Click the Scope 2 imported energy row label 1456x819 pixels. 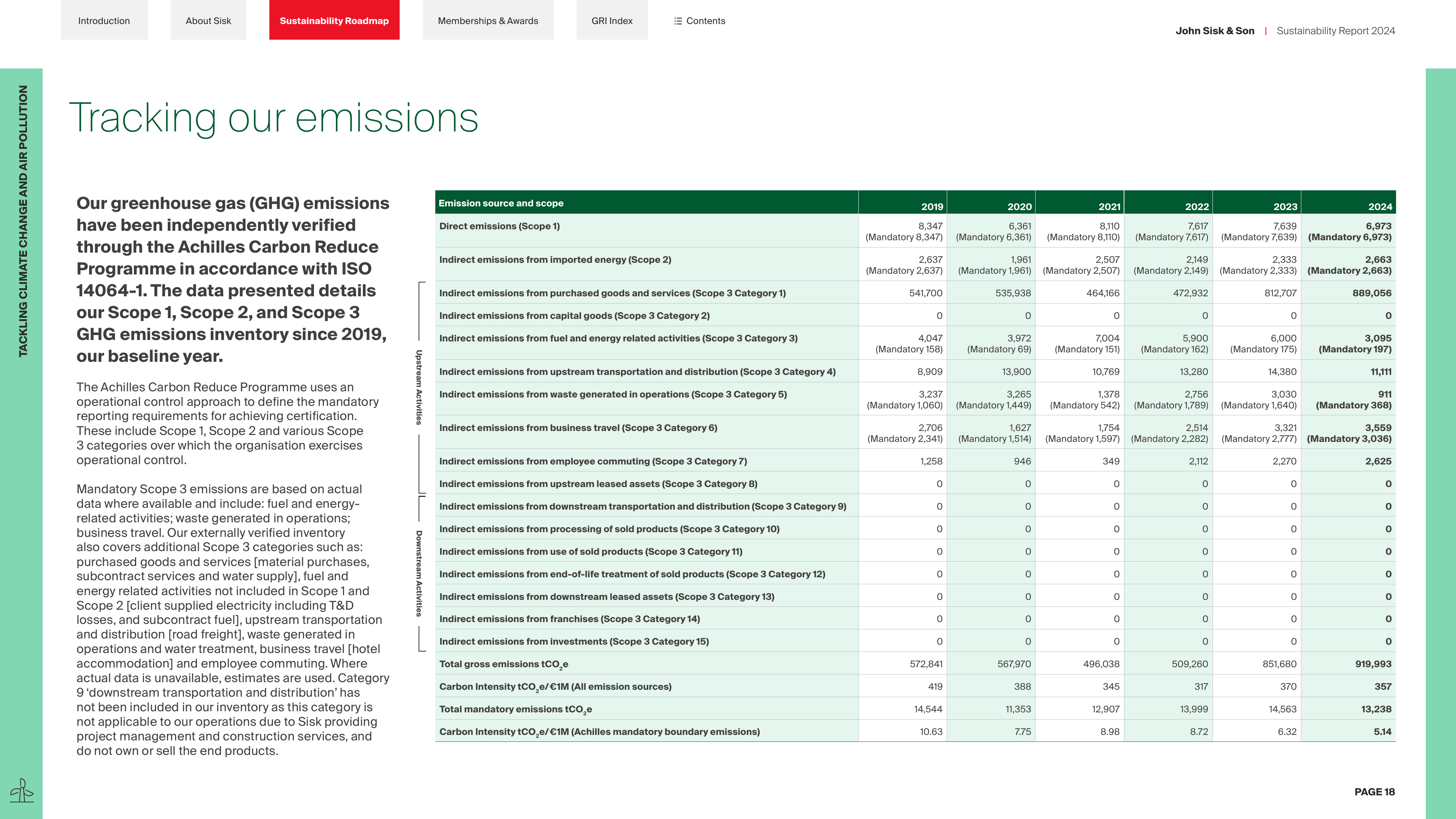[x=555, y=260]
